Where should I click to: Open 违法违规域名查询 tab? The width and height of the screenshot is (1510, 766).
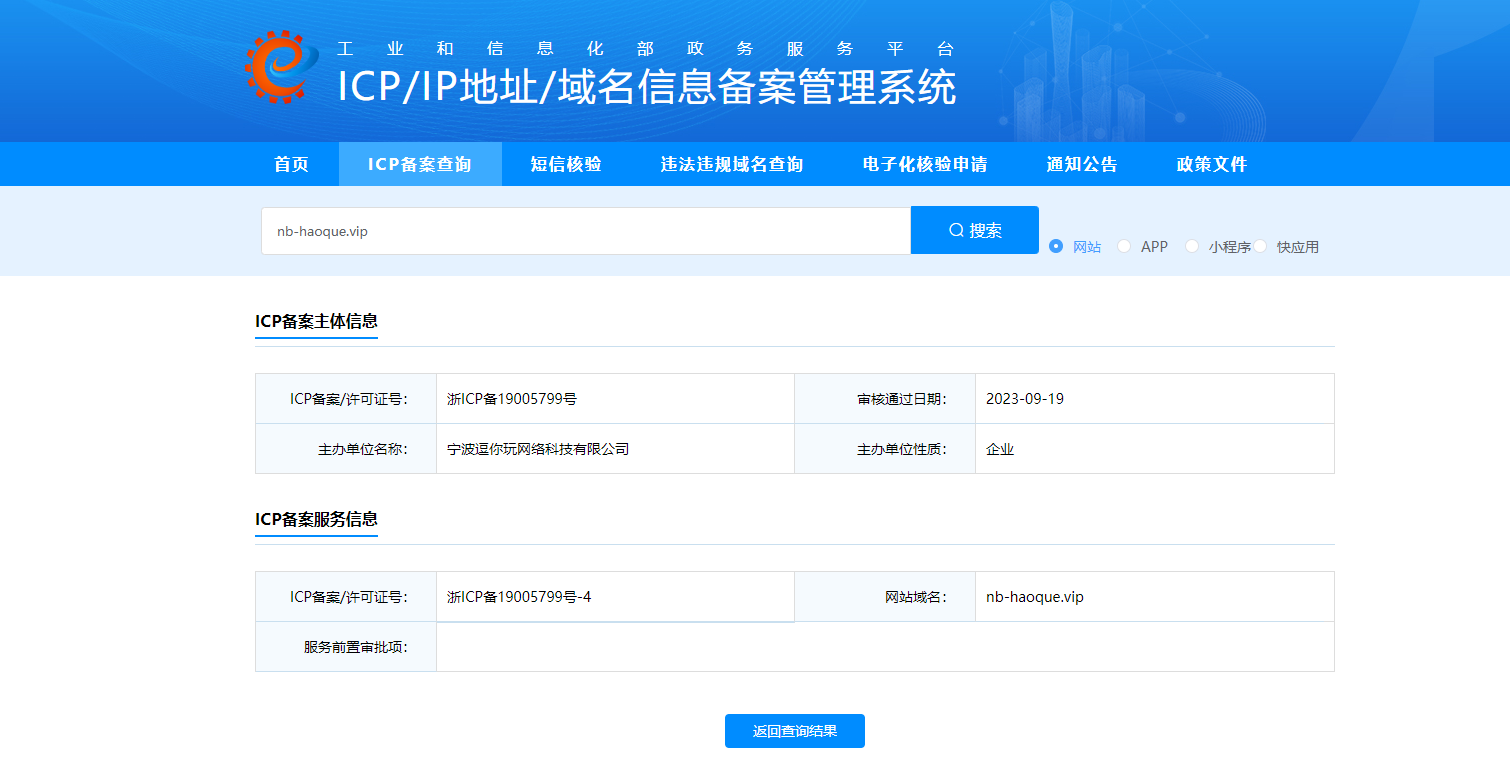[732, 164]
